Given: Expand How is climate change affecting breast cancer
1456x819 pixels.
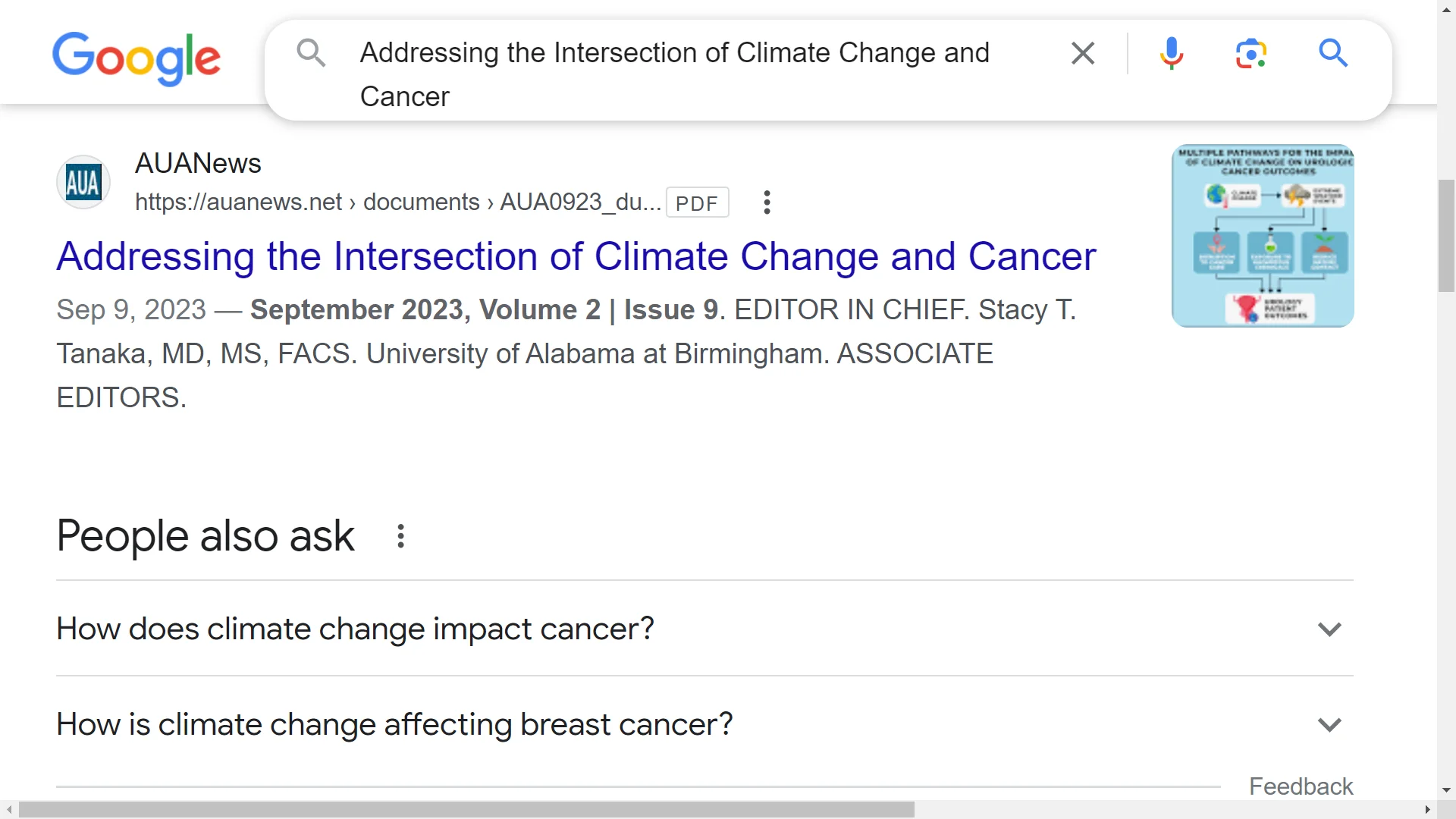Looking at the screenshot, I should coord(704,724).
